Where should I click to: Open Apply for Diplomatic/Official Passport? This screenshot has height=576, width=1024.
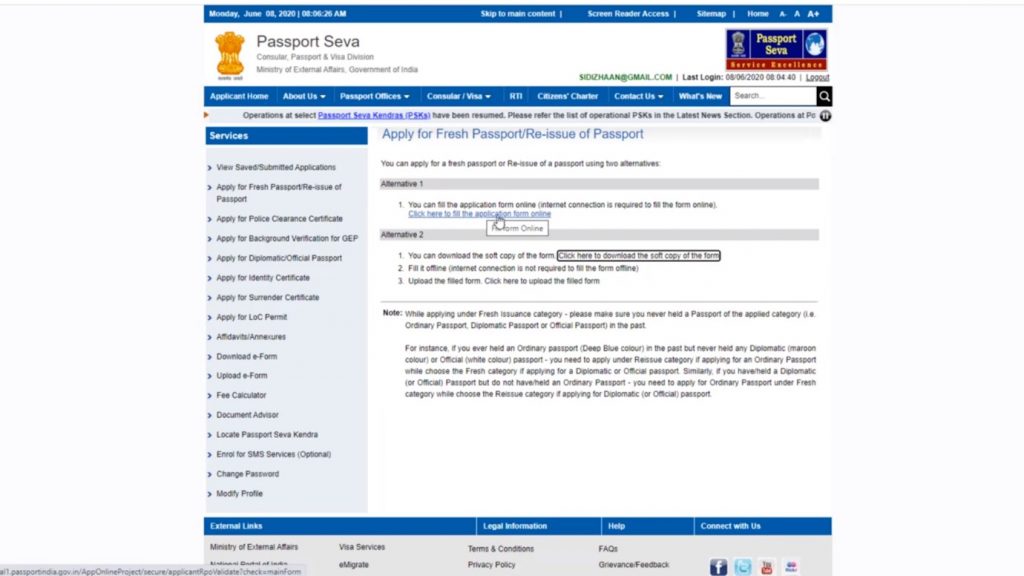[279, 258]
